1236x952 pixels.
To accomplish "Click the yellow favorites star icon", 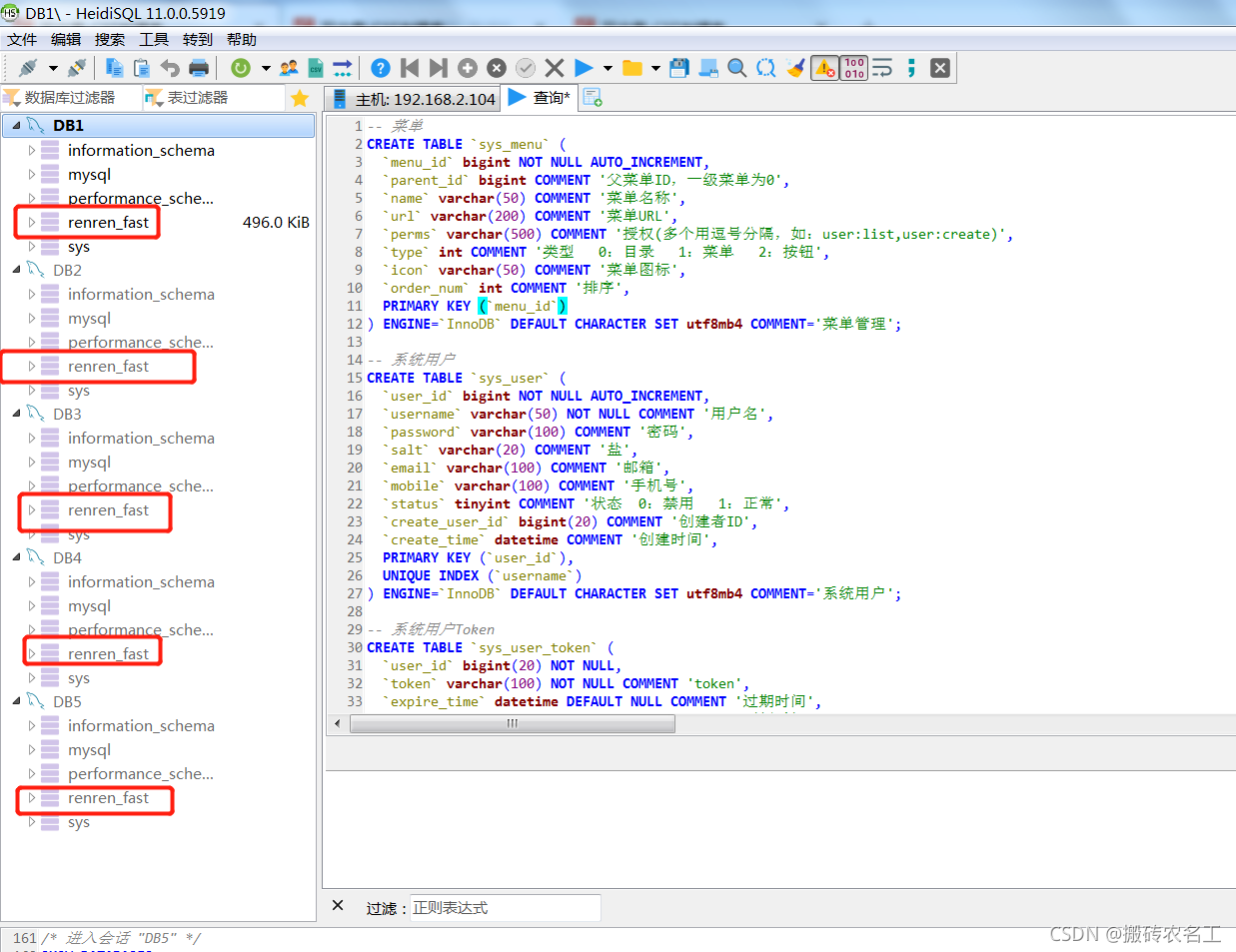I will (x=300, y=98).
